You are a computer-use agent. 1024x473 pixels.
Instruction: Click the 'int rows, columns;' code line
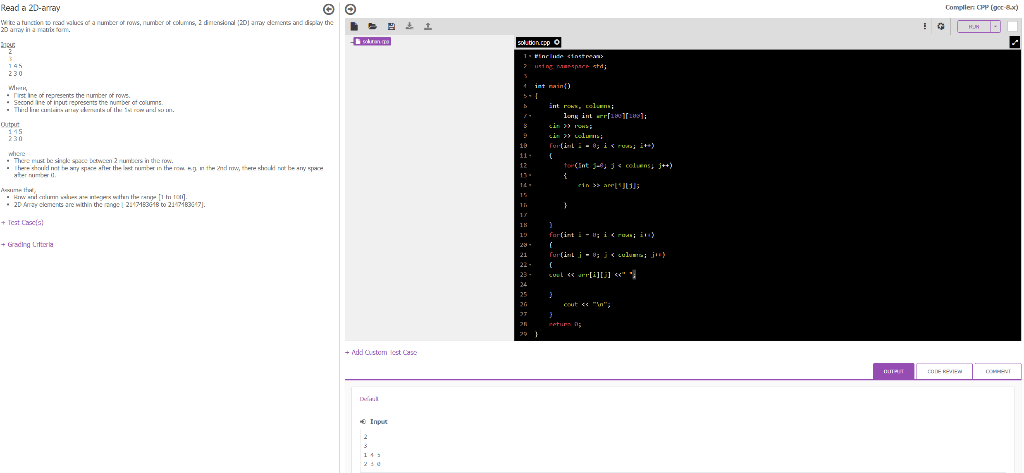[582, 106]
